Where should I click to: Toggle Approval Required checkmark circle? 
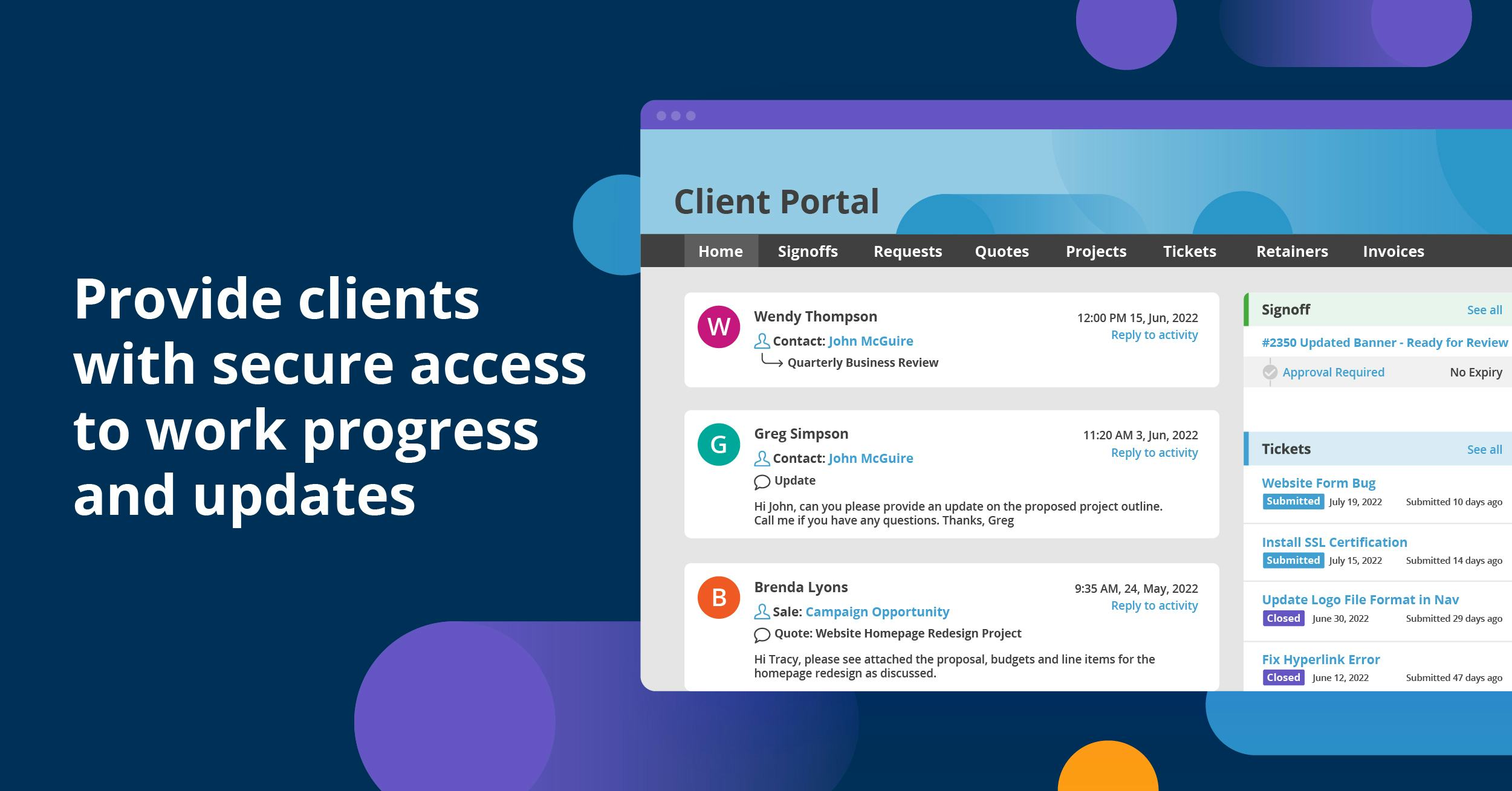pyautogui.click(x=1270, y=372)
